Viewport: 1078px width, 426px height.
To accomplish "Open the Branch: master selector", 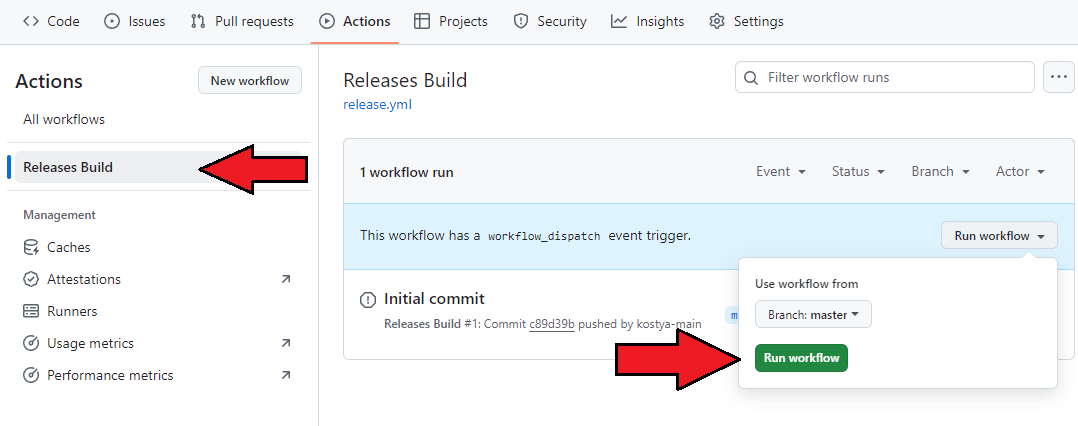I will (x=813, y=315).
